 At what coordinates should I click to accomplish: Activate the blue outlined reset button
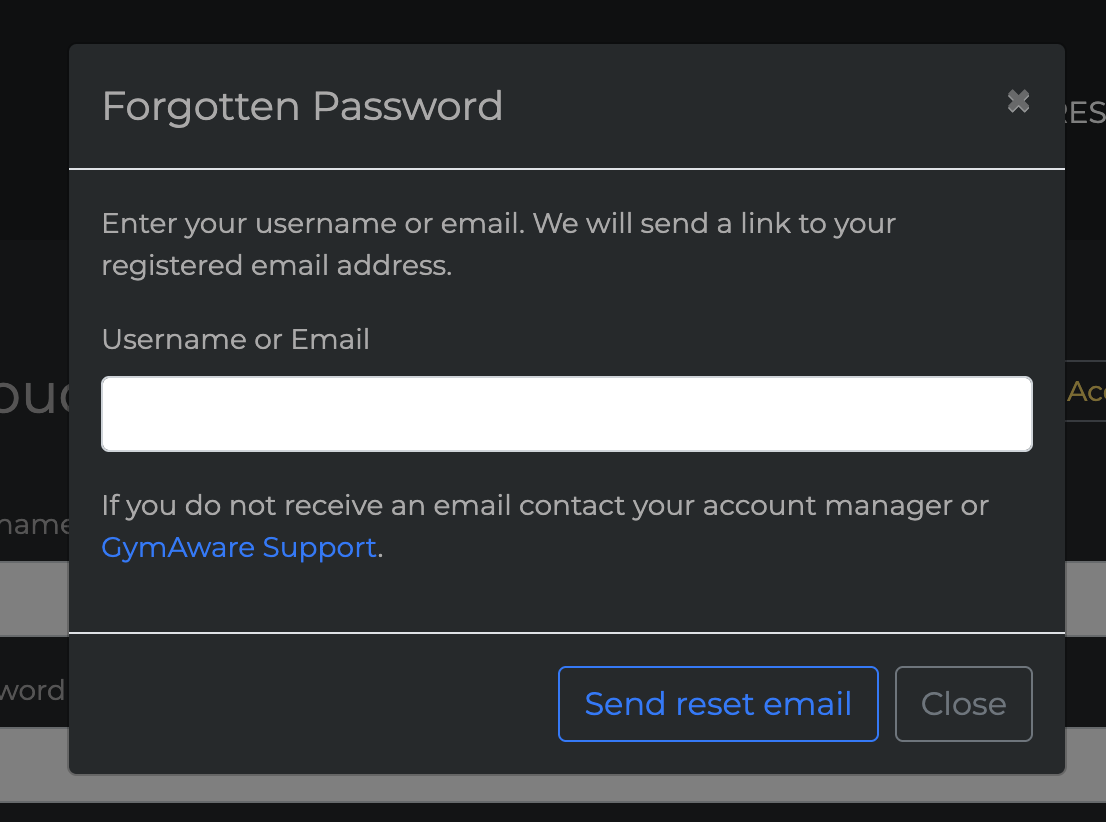717,703
